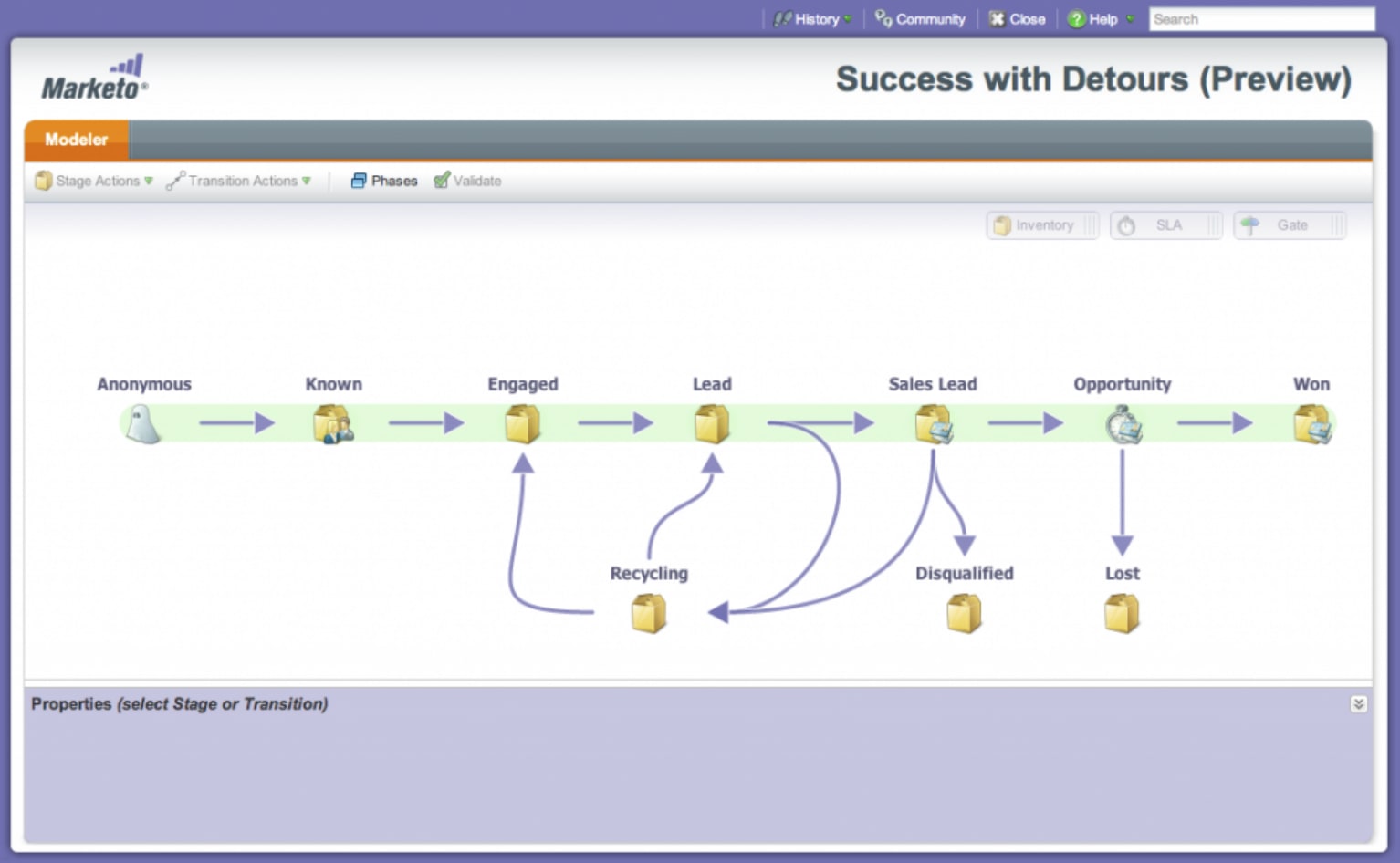This screenshot has height=863, width=1400.
Task: Click the Anonymous stage label
Action: coord(144,384)
